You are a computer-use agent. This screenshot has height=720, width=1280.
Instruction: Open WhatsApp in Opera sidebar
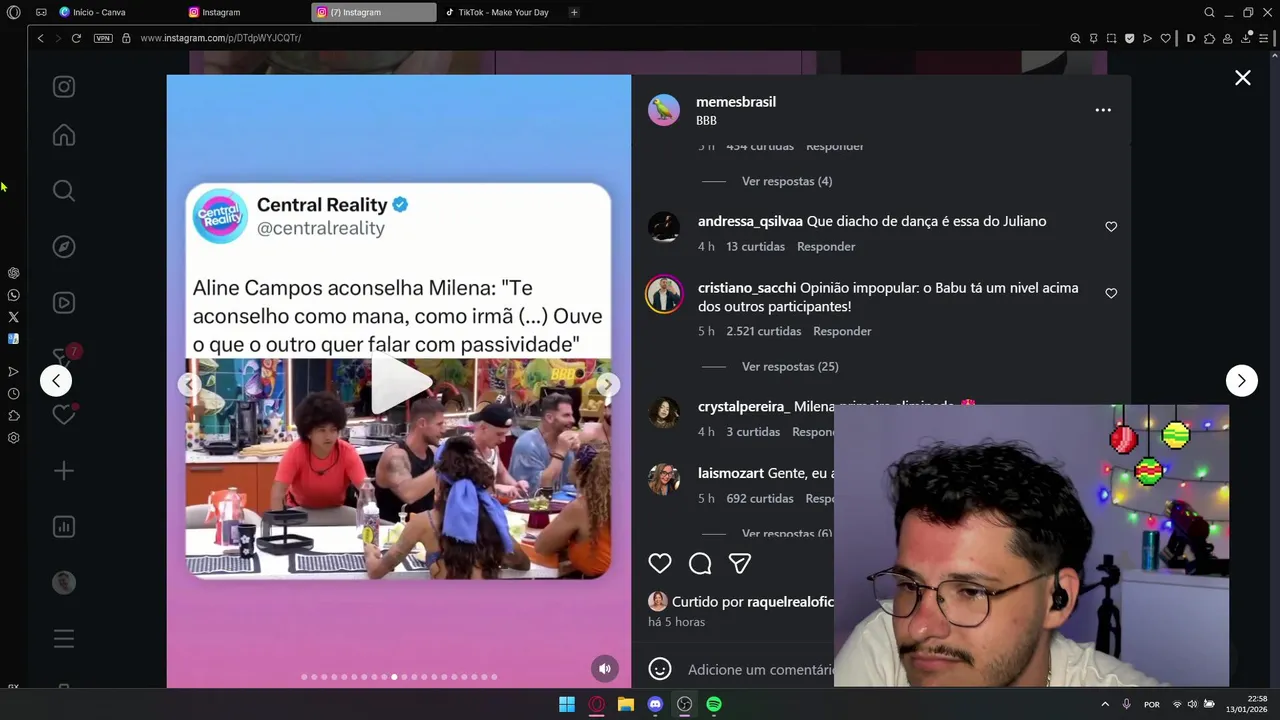(13, 295)
